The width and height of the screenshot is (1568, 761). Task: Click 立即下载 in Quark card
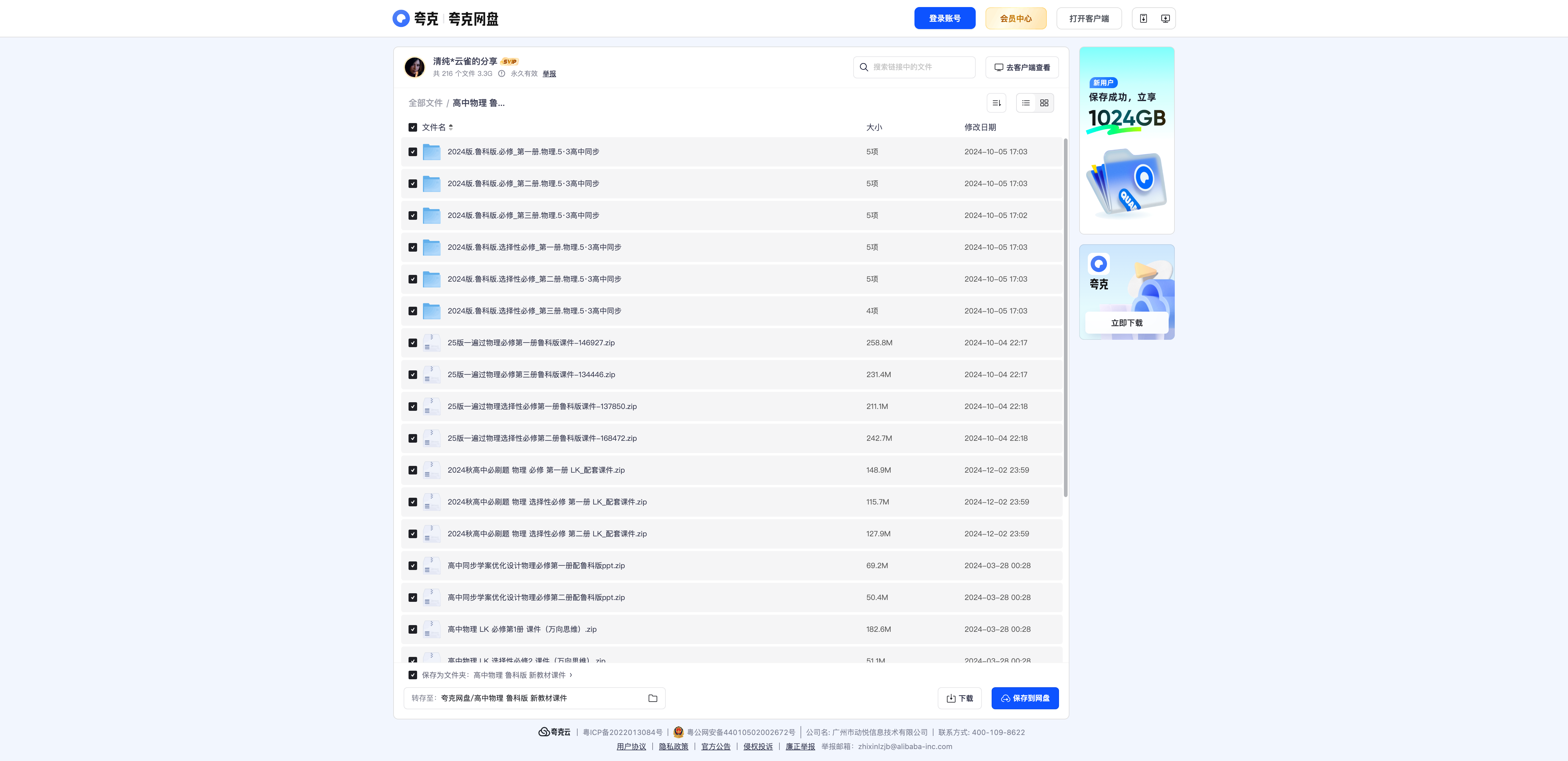tap(1126, 322)
